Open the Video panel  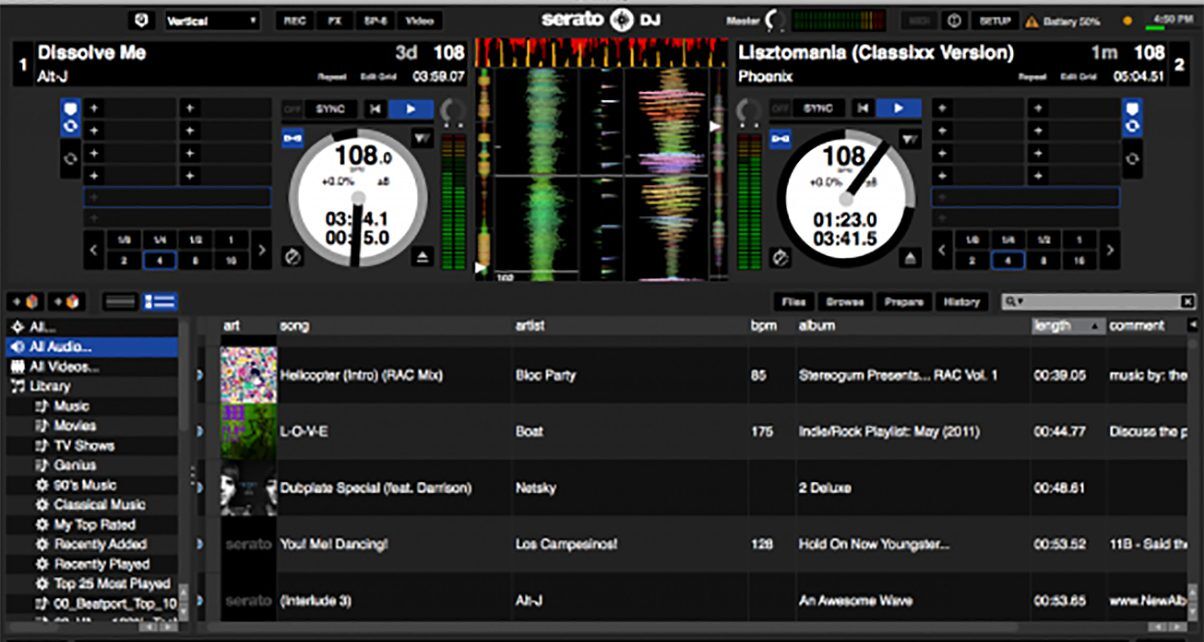(420, 20)
